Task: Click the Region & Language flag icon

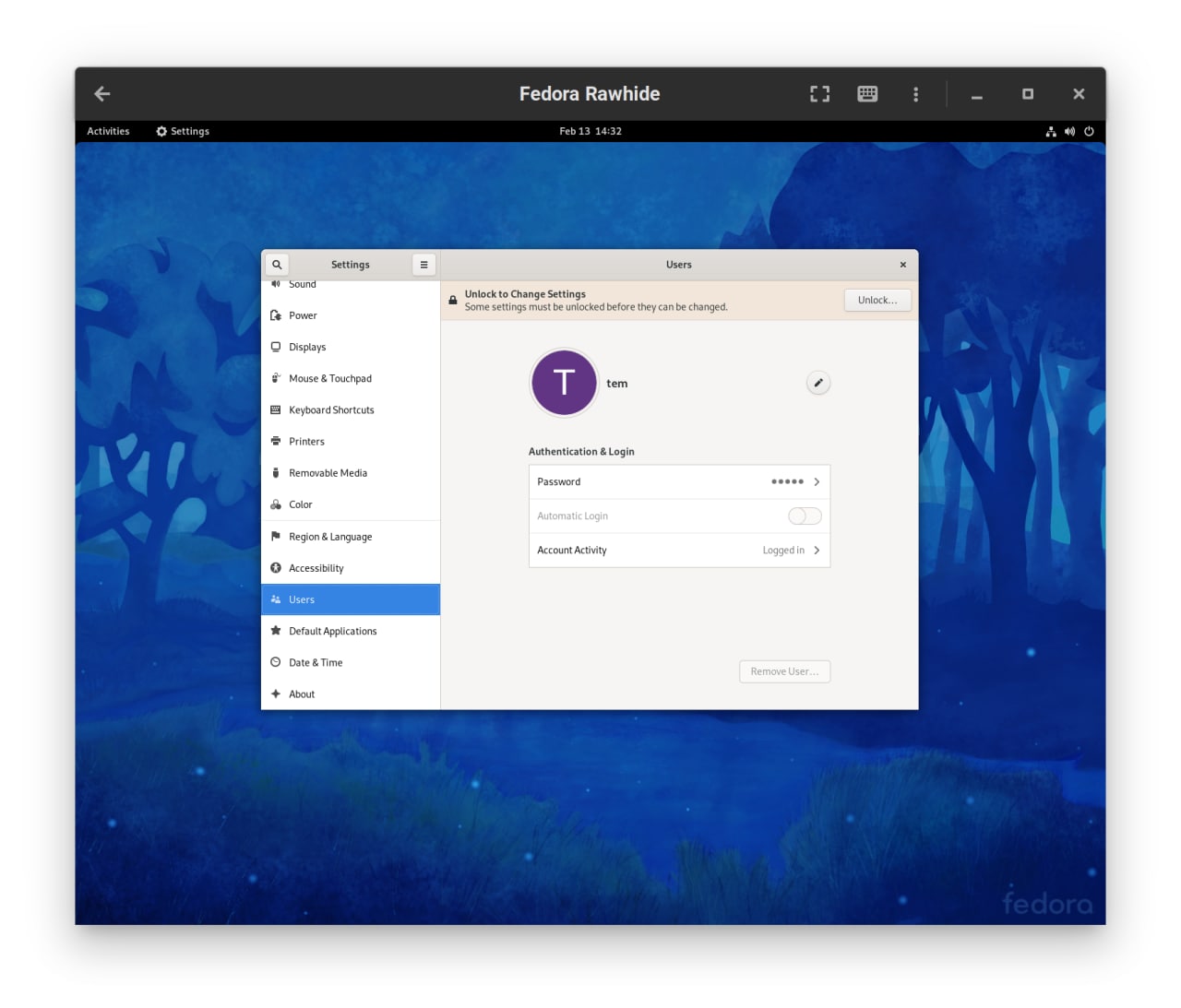Action: coord(276,536)
